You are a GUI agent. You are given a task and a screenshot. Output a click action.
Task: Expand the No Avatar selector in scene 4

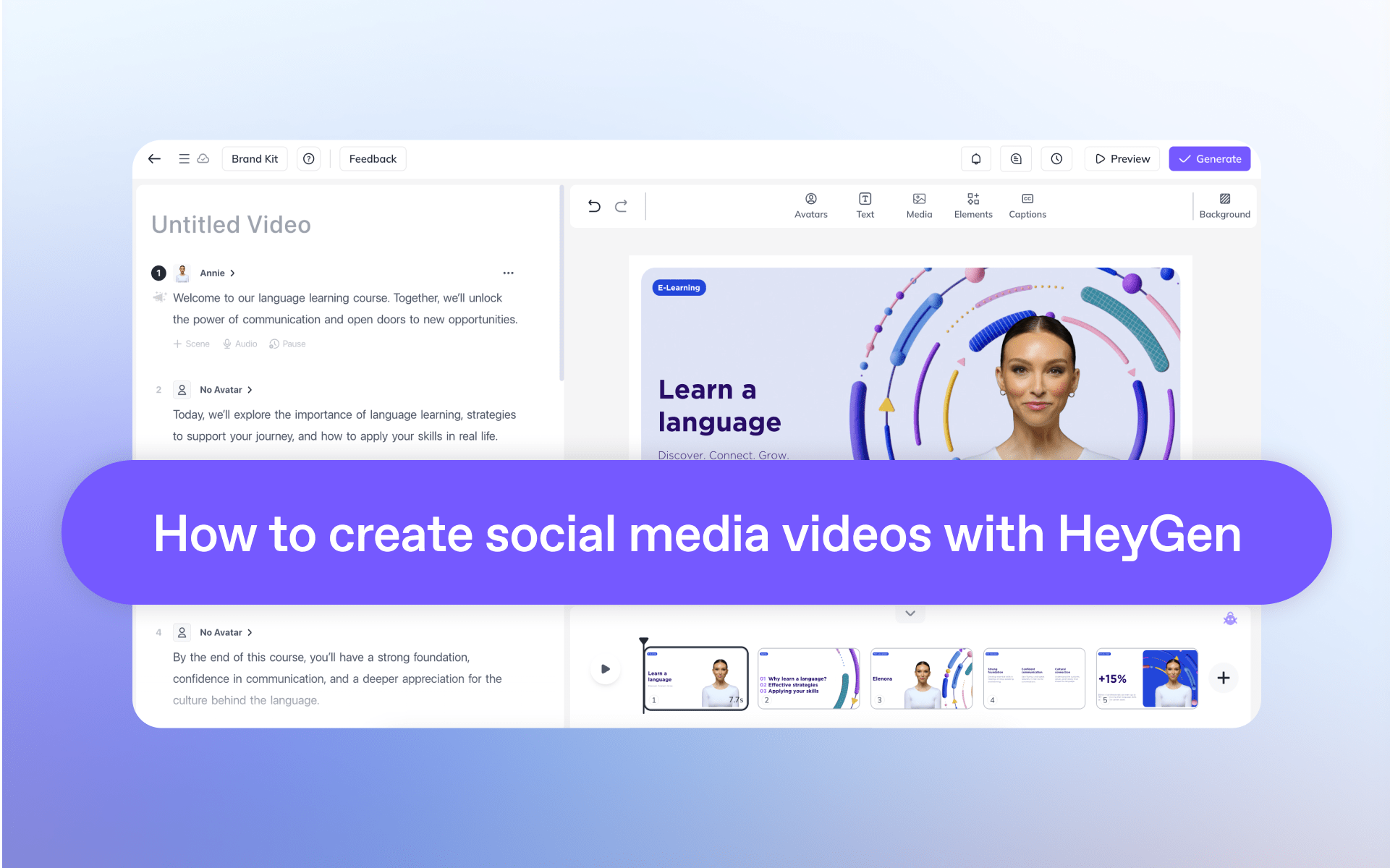(x=226, y=633)
